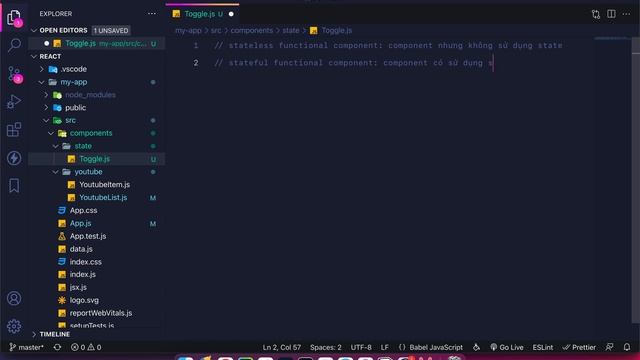Expand the .vscode folder
This screenshot has width=640, height=360.
[42, 69]
